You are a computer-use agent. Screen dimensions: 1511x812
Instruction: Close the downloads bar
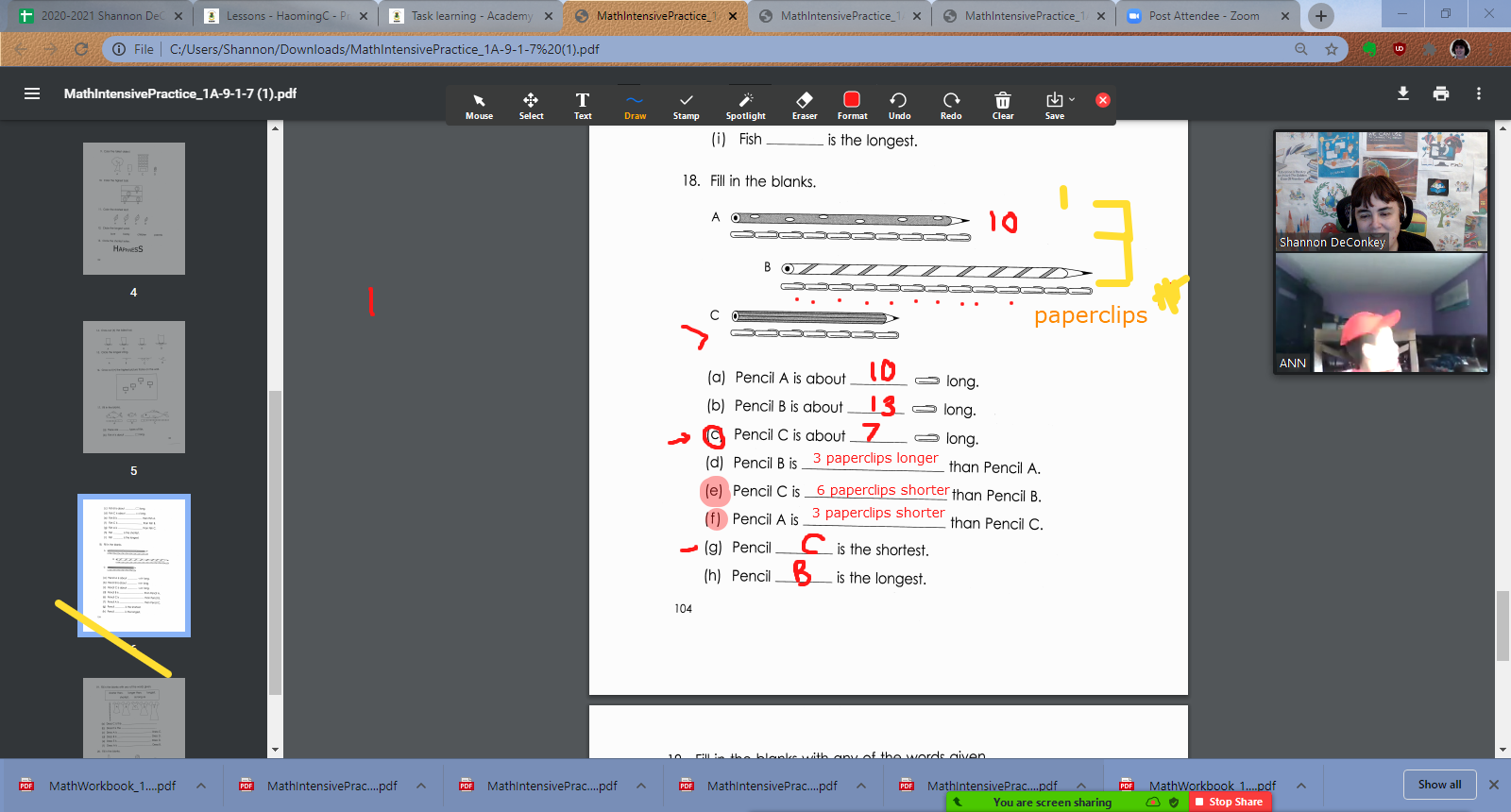coord(1494,785)
